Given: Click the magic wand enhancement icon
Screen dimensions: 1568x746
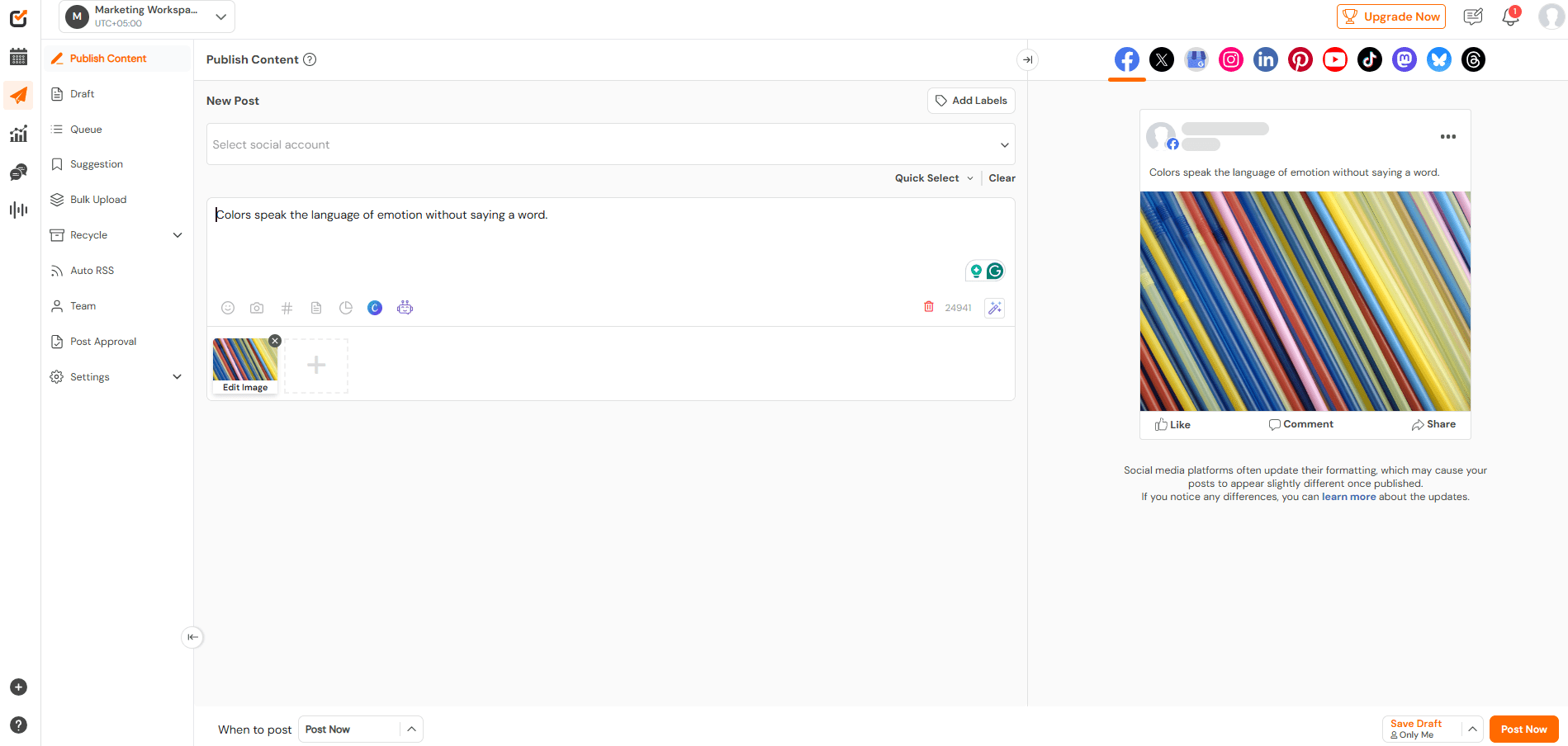Looking at the screenshot, I should coord(994,307).
